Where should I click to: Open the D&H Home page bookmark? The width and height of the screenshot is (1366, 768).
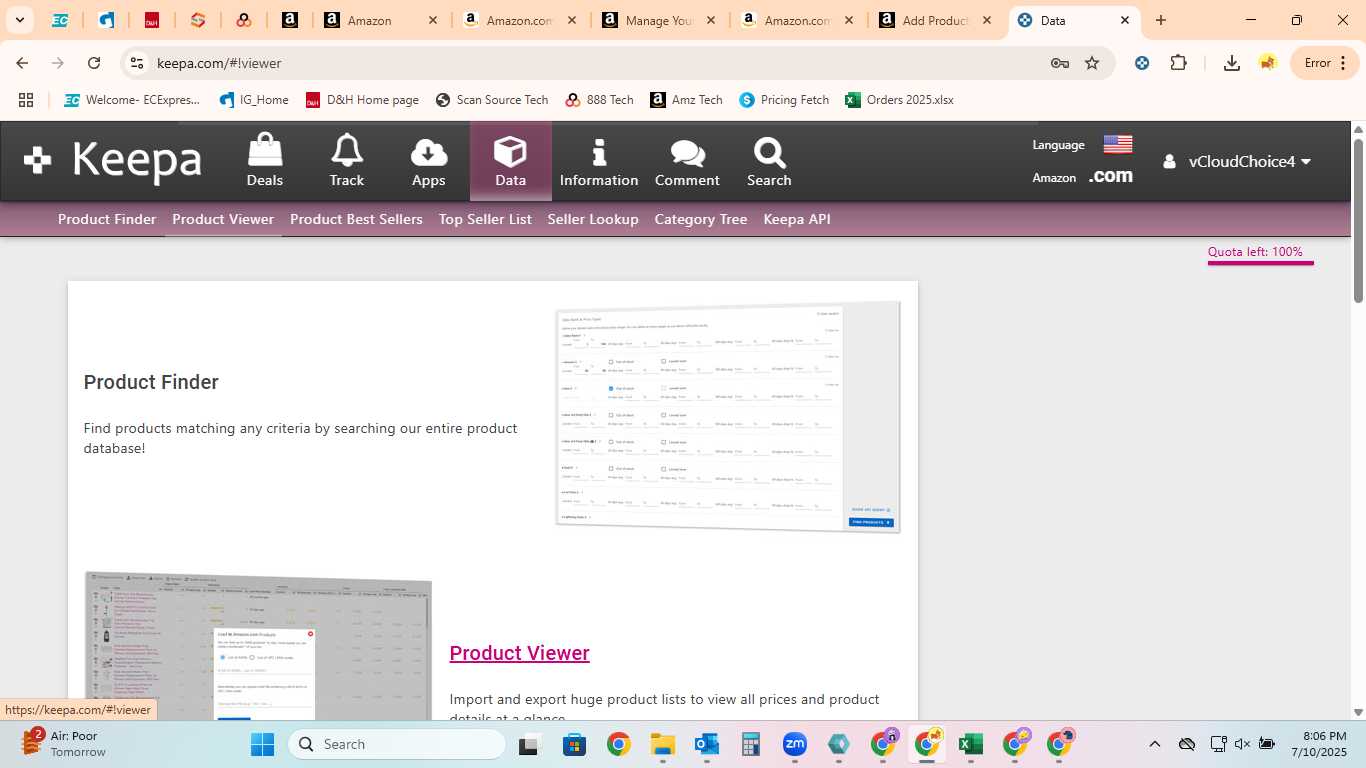coord(362,100)
